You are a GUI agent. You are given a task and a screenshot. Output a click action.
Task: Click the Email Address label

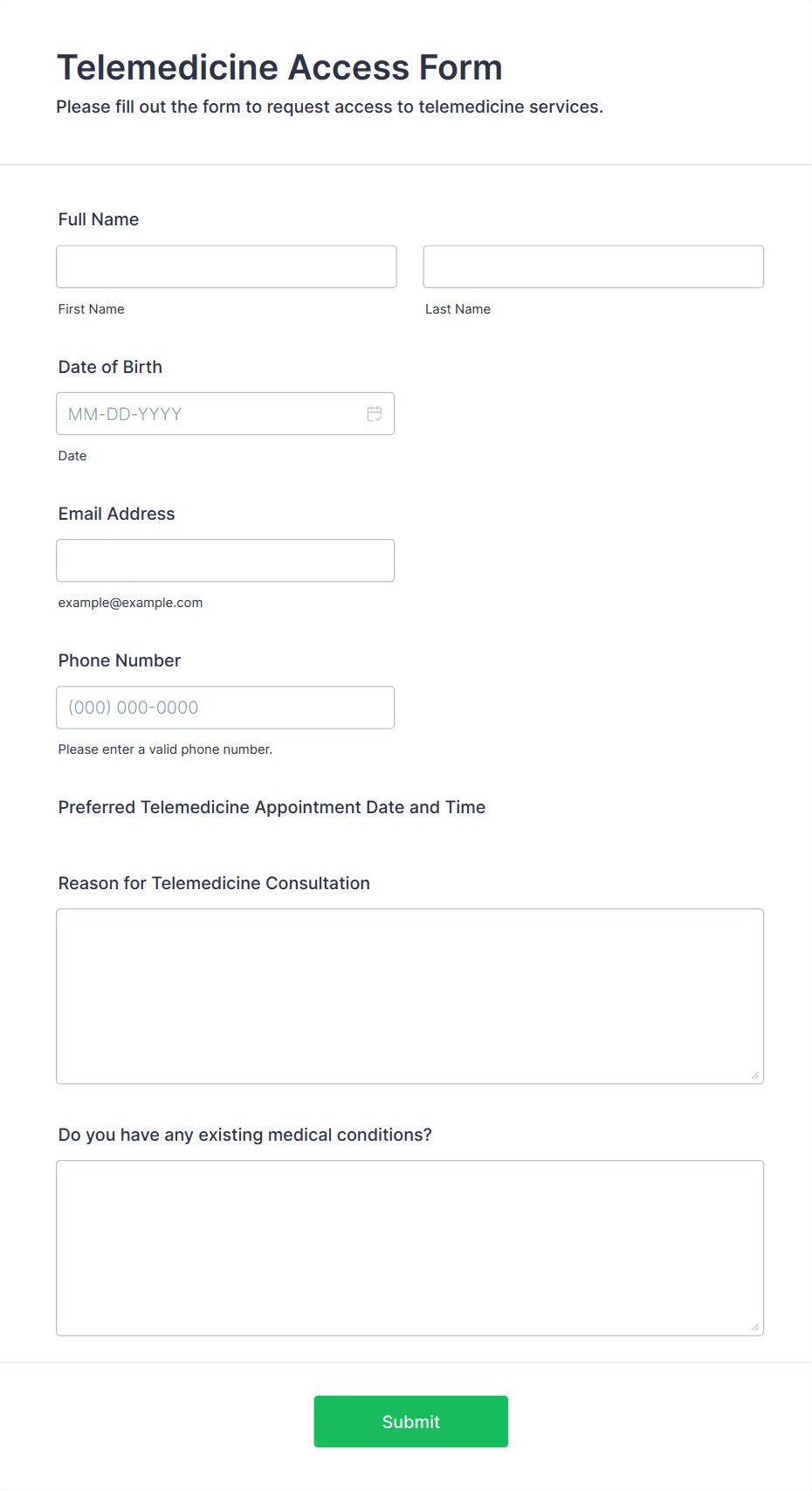117,514
